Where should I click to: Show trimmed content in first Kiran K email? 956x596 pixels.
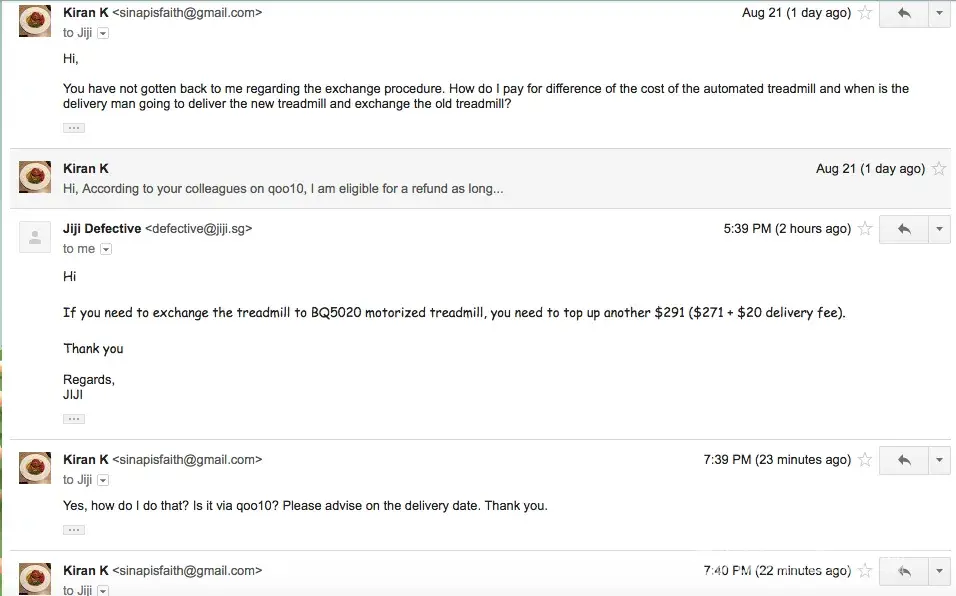coord(74,128)
